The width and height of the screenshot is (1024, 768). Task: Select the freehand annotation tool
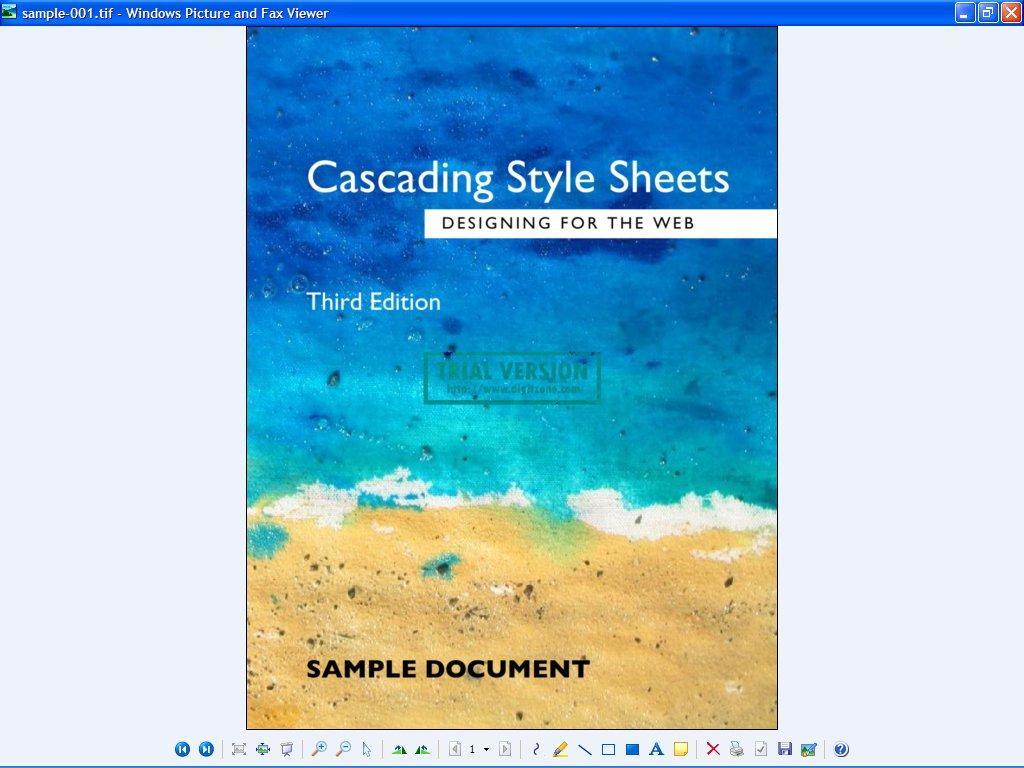(x=536, y=749)
